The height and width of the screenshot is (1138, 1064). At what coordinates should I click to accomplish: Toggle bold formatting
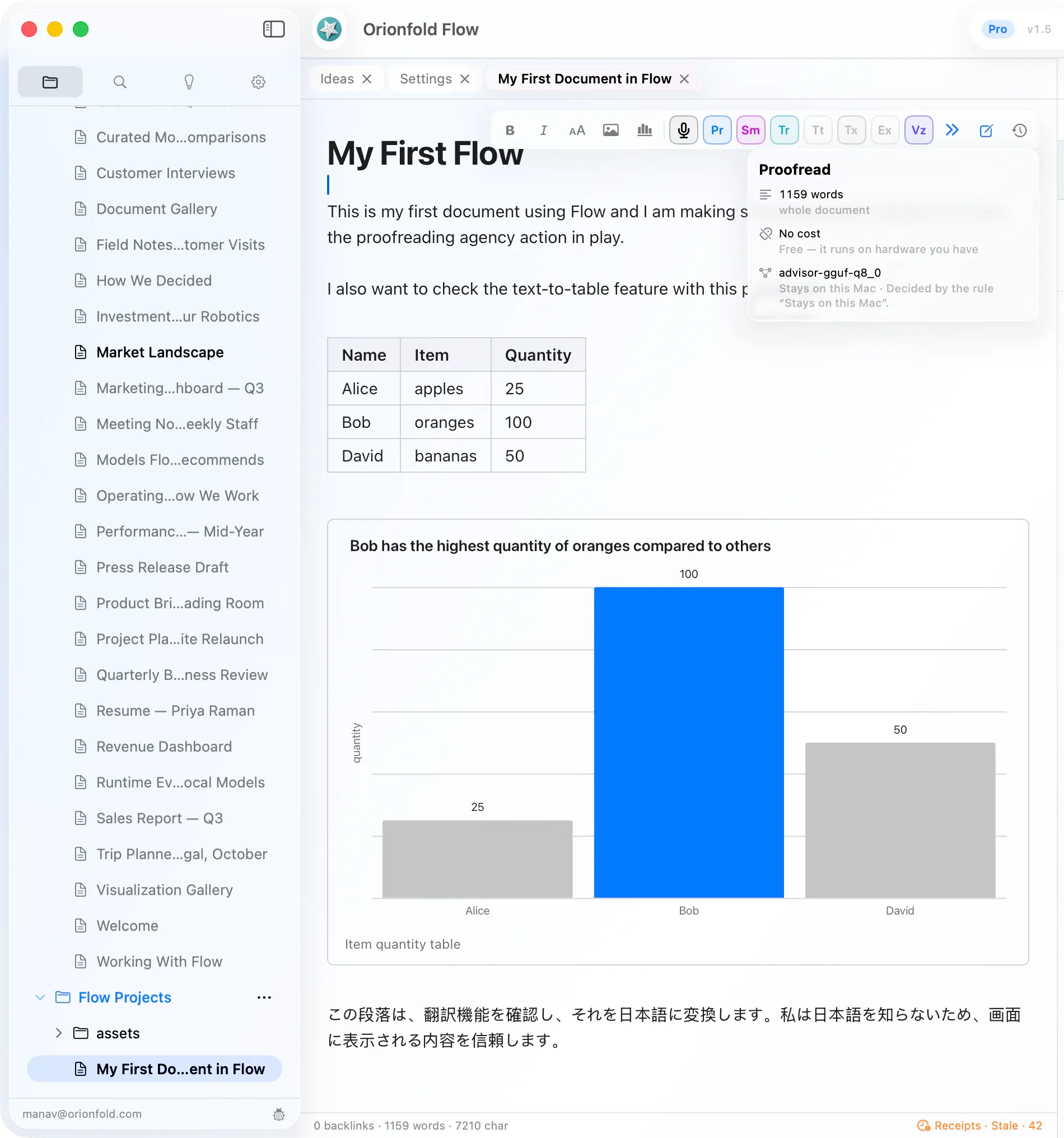tap(510, 130)
